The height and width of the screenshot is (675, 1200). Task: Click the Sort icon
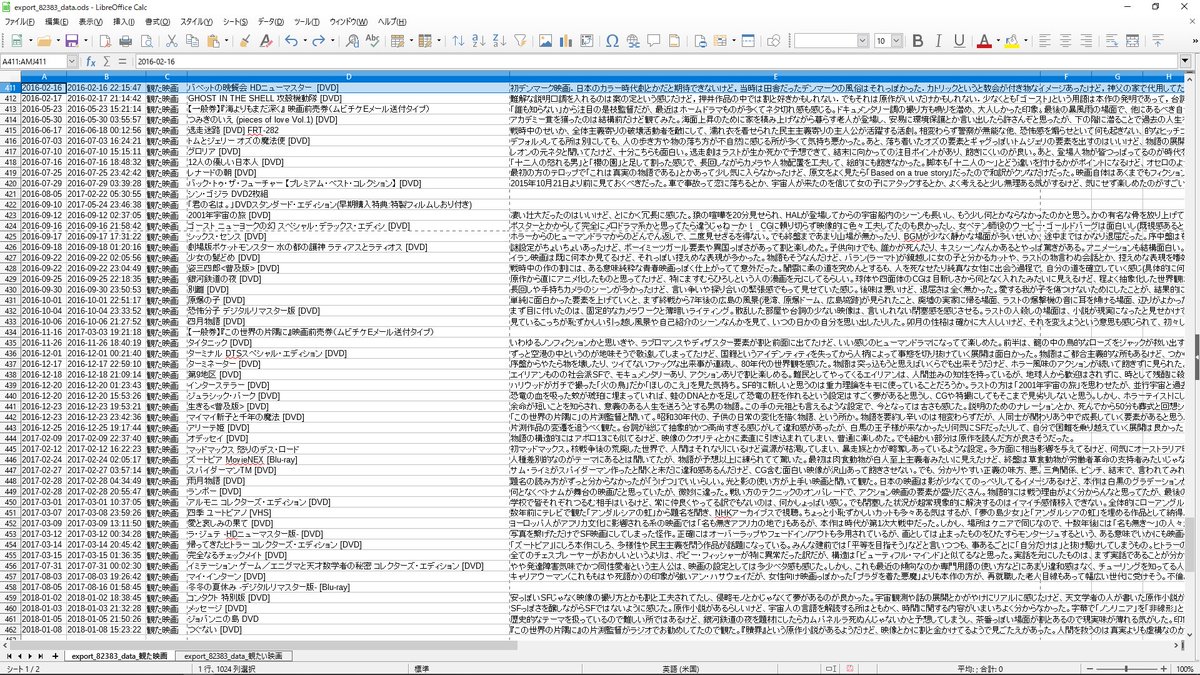[x=459, y=41]
